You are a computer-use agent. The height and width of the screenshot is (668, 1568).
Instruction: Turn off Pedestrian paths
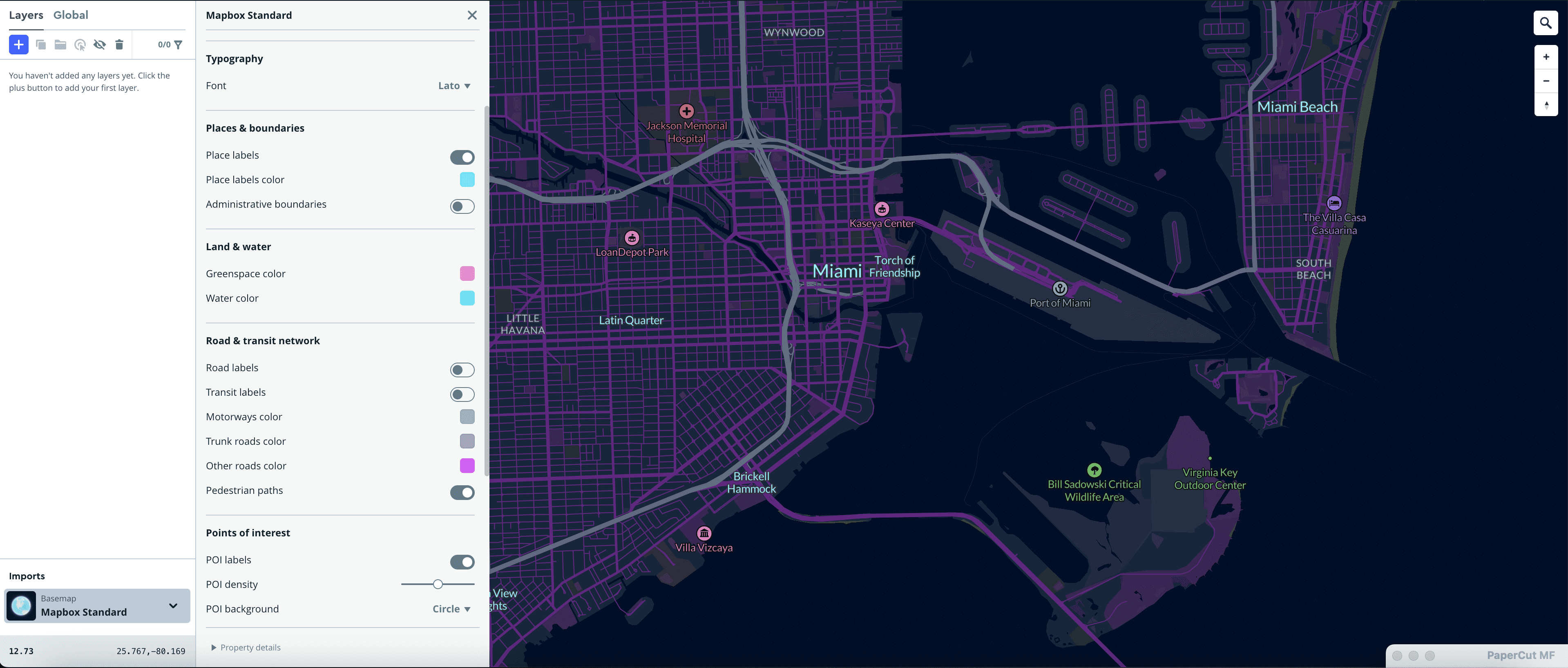[x=463, y=493]
